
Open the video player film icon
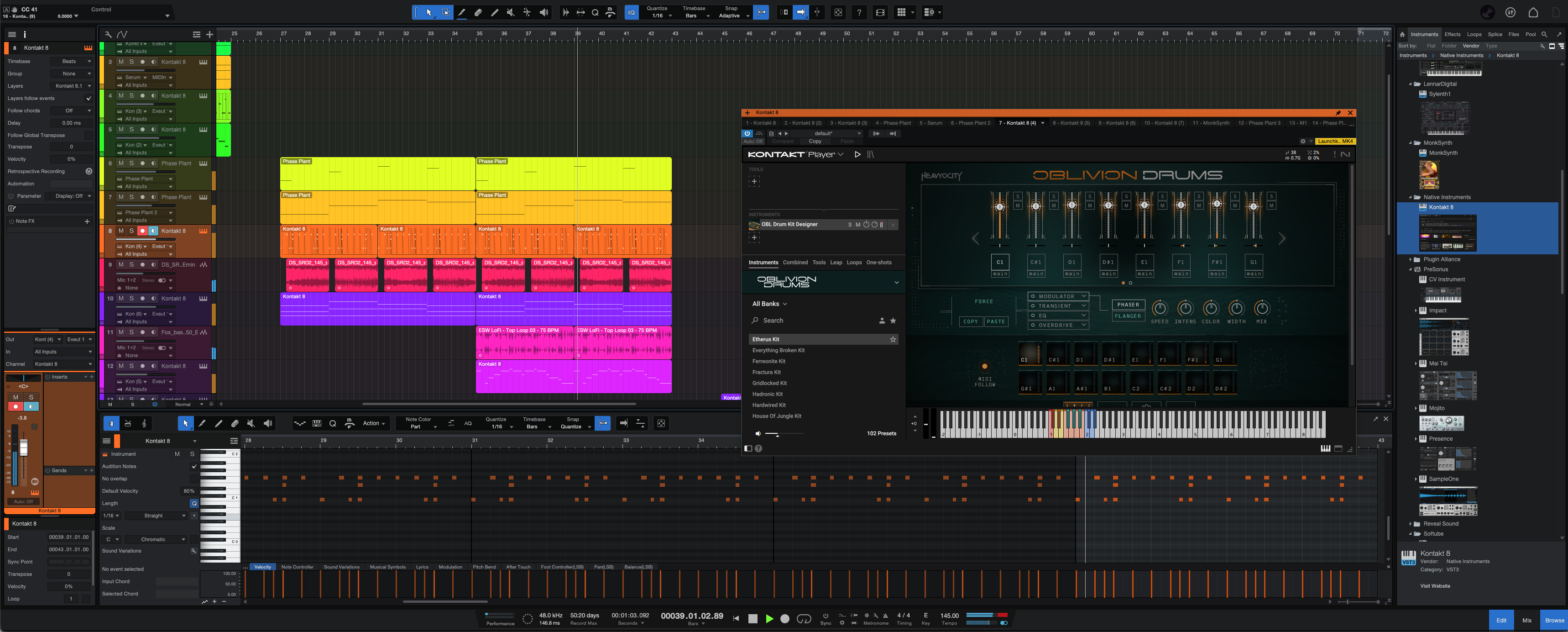(x=880, y=12)
